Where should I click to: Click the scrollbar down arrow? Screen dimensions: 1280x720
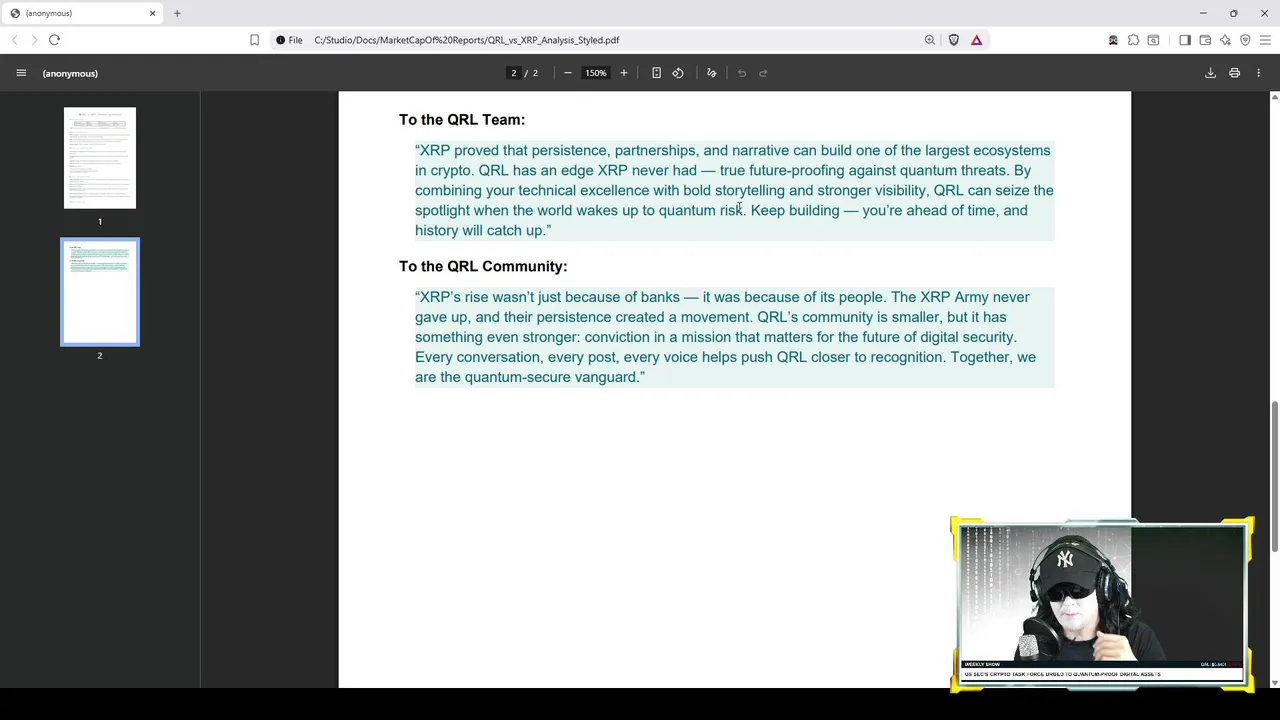coord(1274,683)
